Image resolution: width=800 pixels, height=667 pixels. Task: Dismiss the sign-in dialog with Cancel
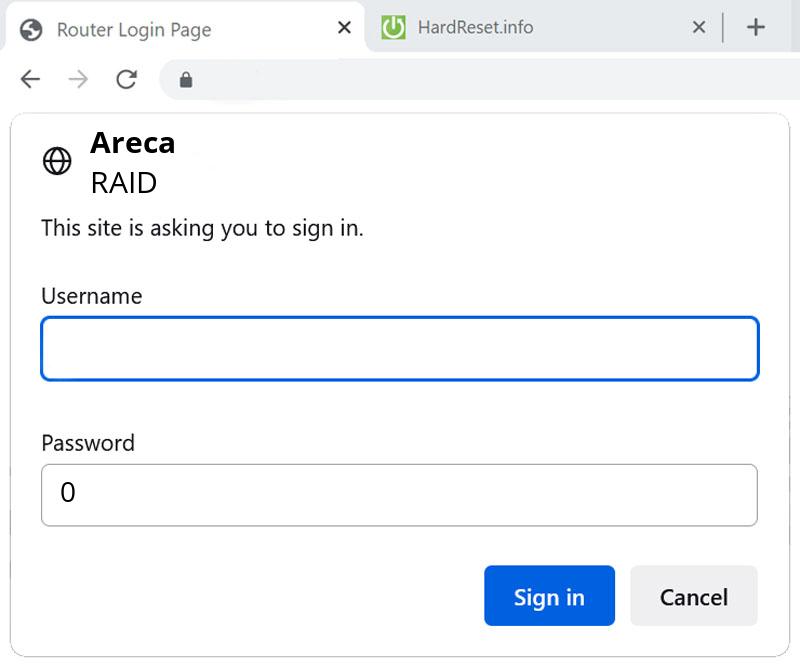coord(694,596)
